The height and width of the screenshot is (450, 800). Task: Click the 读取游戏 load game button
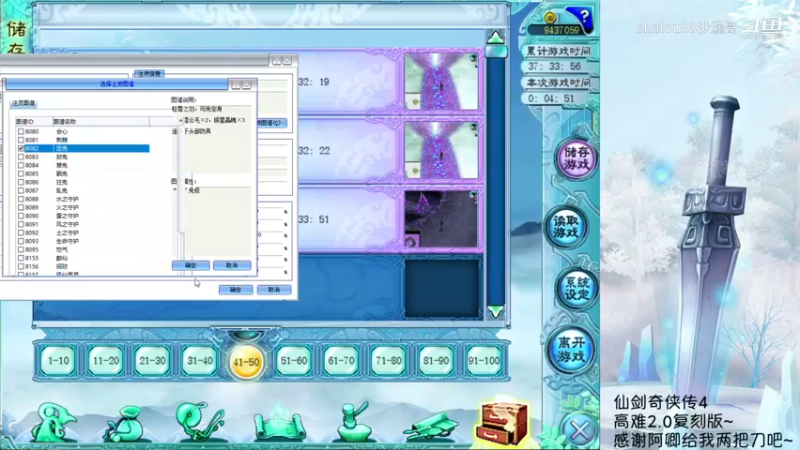tap(566, 227)
